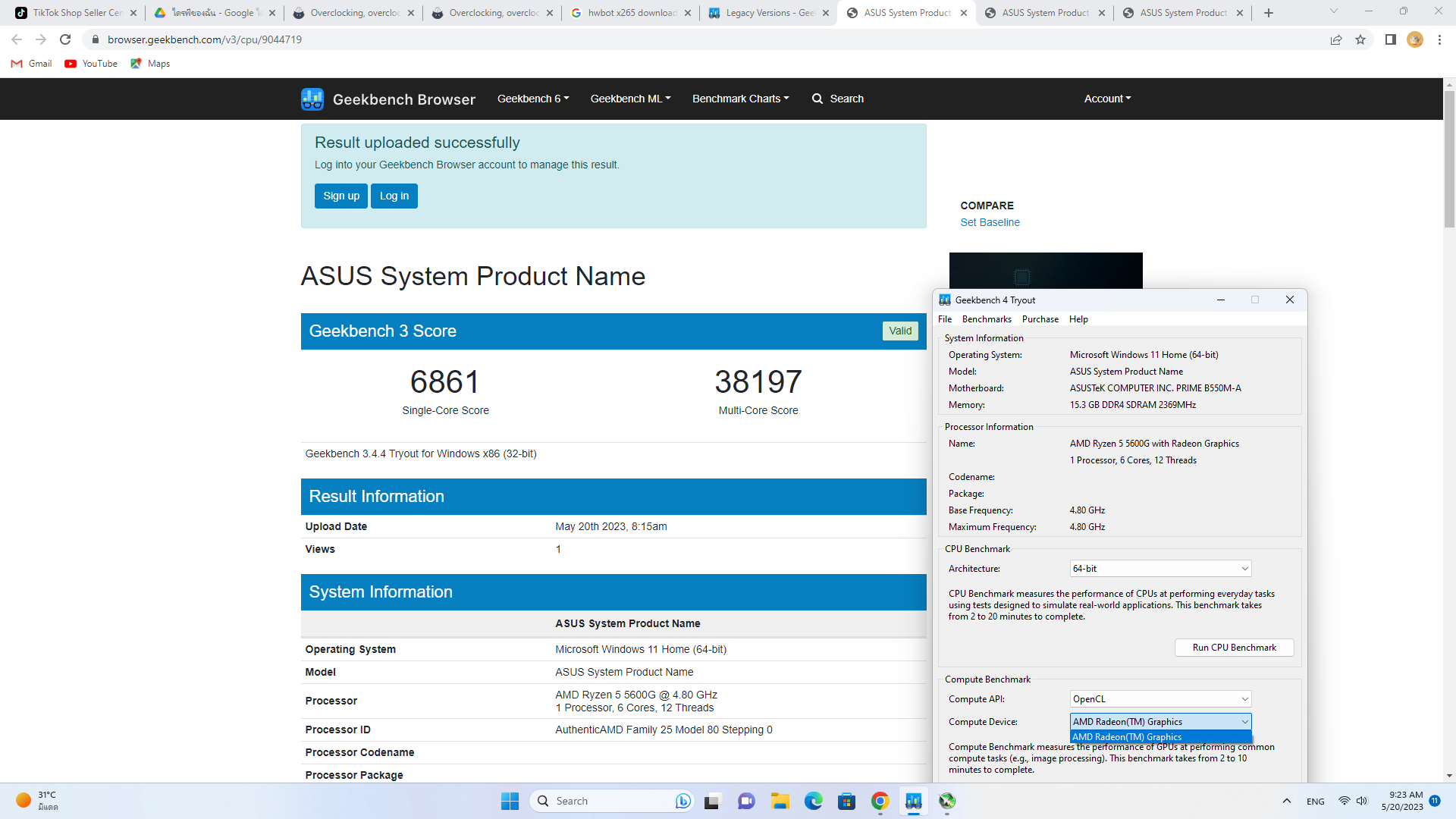Expand the Architecture 64-bit dropdown
The width and height of the screenshot is (1456, 819).
pyautogui.click(x=1160, y=569)
